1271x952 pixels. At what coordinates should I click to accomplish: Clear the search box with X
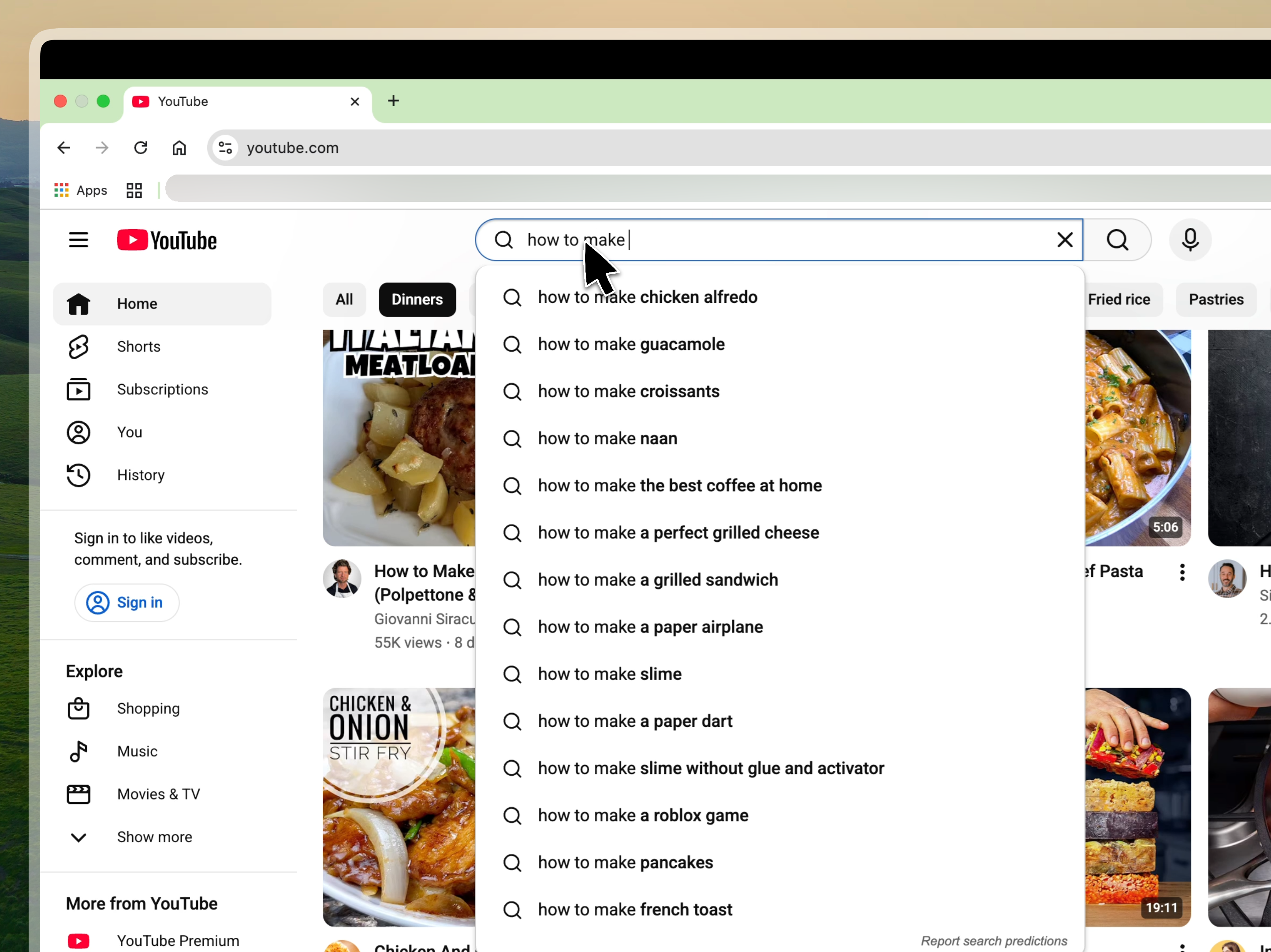tap(1064, 240)
